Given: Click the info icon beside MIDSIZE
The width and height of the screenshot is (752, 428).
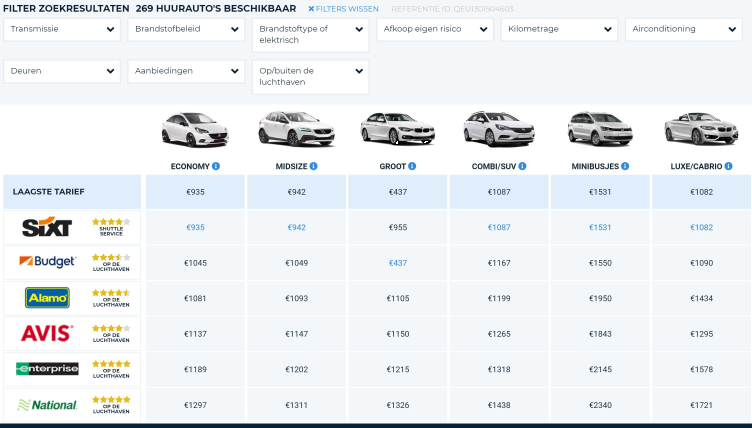Looking at the screenshot, I should (x=313, y=166).
